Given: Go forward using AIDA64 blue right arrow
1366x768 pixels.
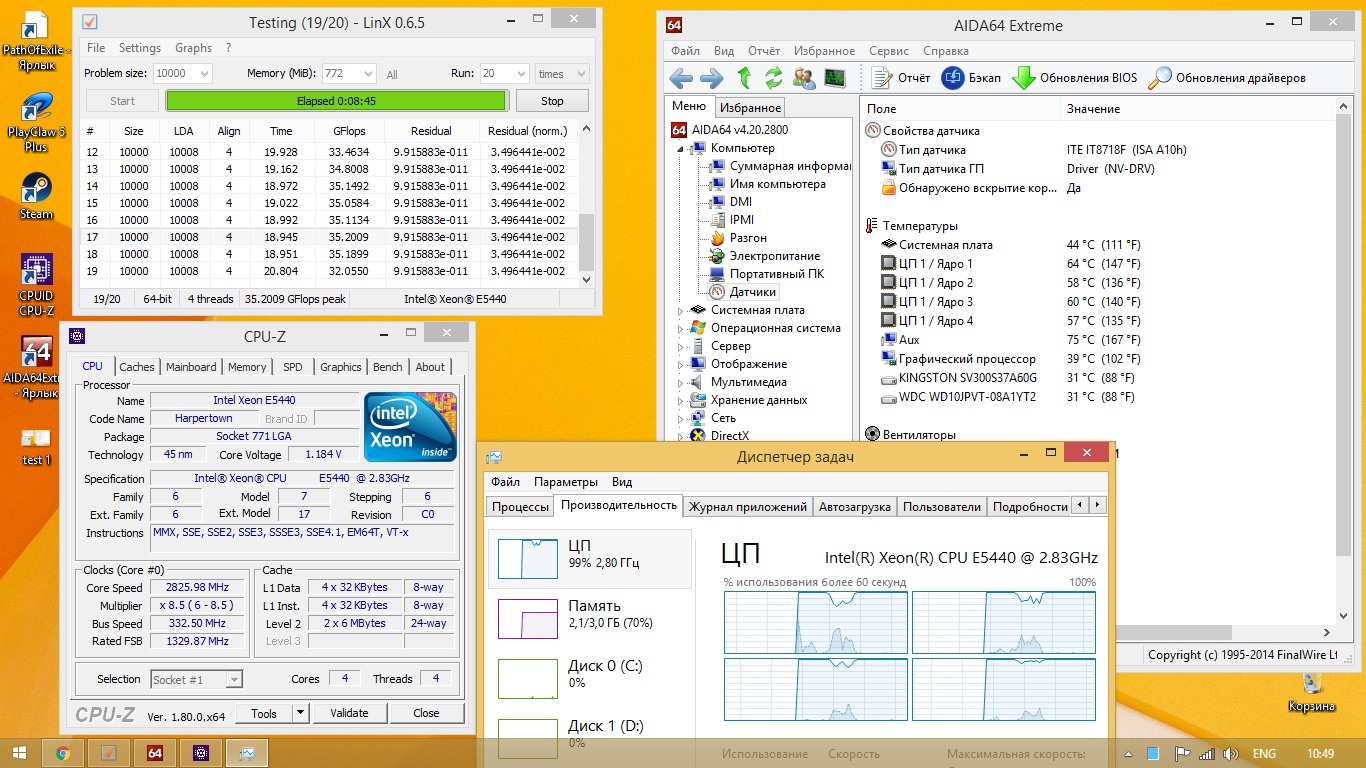Looking at the screenshot, I should (712, 78).
